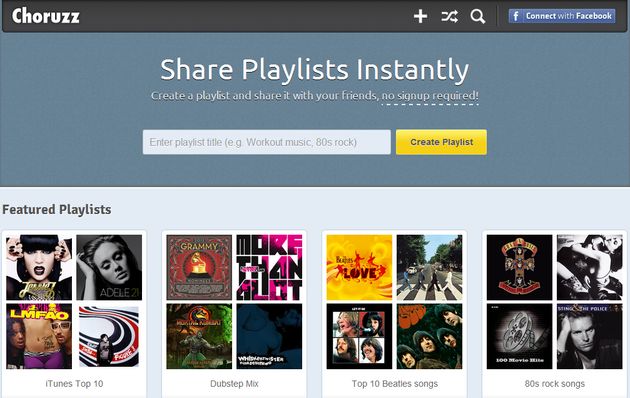Click the Choruzz logo
Viewport: 630px width, 398px height.
(x=45, y=16)
